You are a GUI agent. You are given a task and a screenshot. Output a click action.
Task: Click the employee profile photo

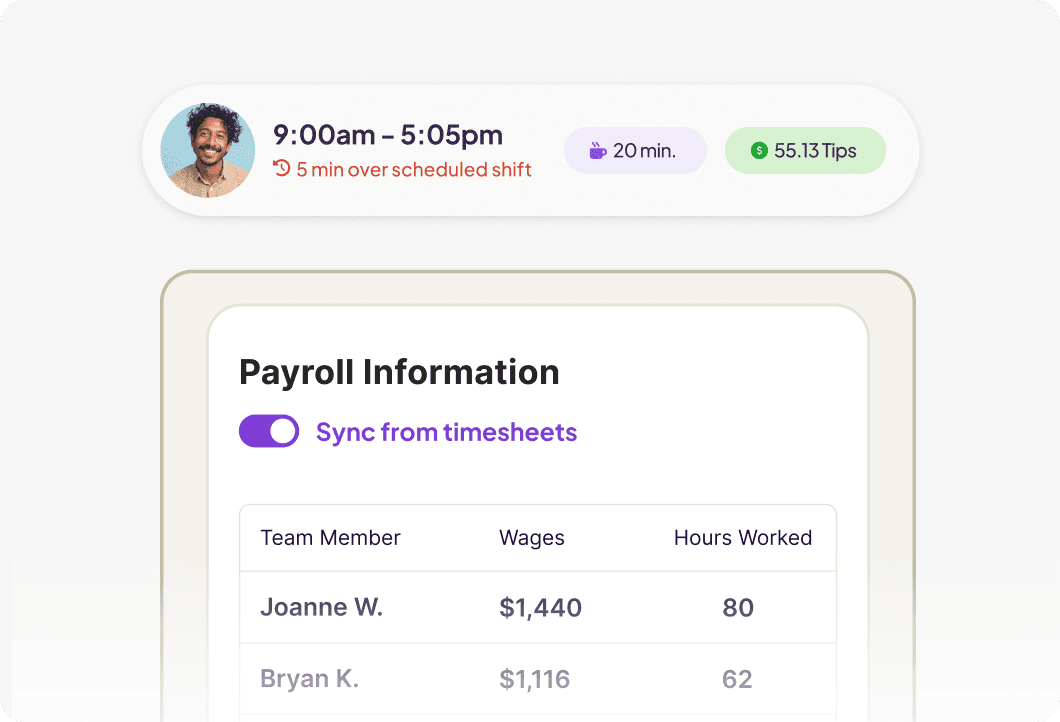pos(208,150)
